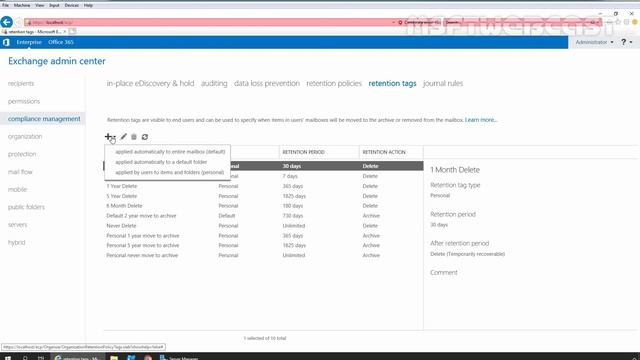Open mobile in the left navigation

click(17, 189)
